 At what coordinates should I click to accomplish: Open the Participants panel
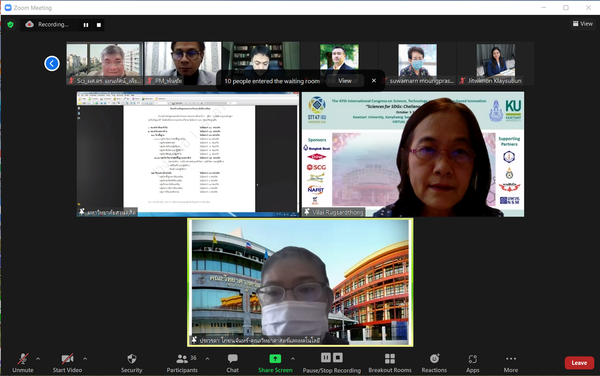click(x=182, y=363)
